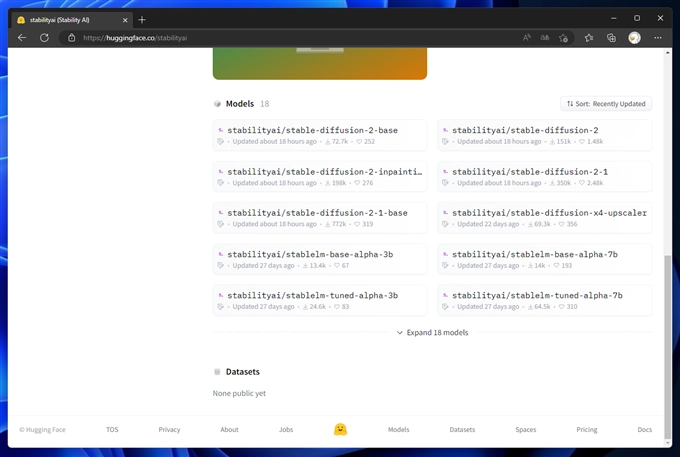
Task: Maximize the browser window
Action: click(637, 18)
